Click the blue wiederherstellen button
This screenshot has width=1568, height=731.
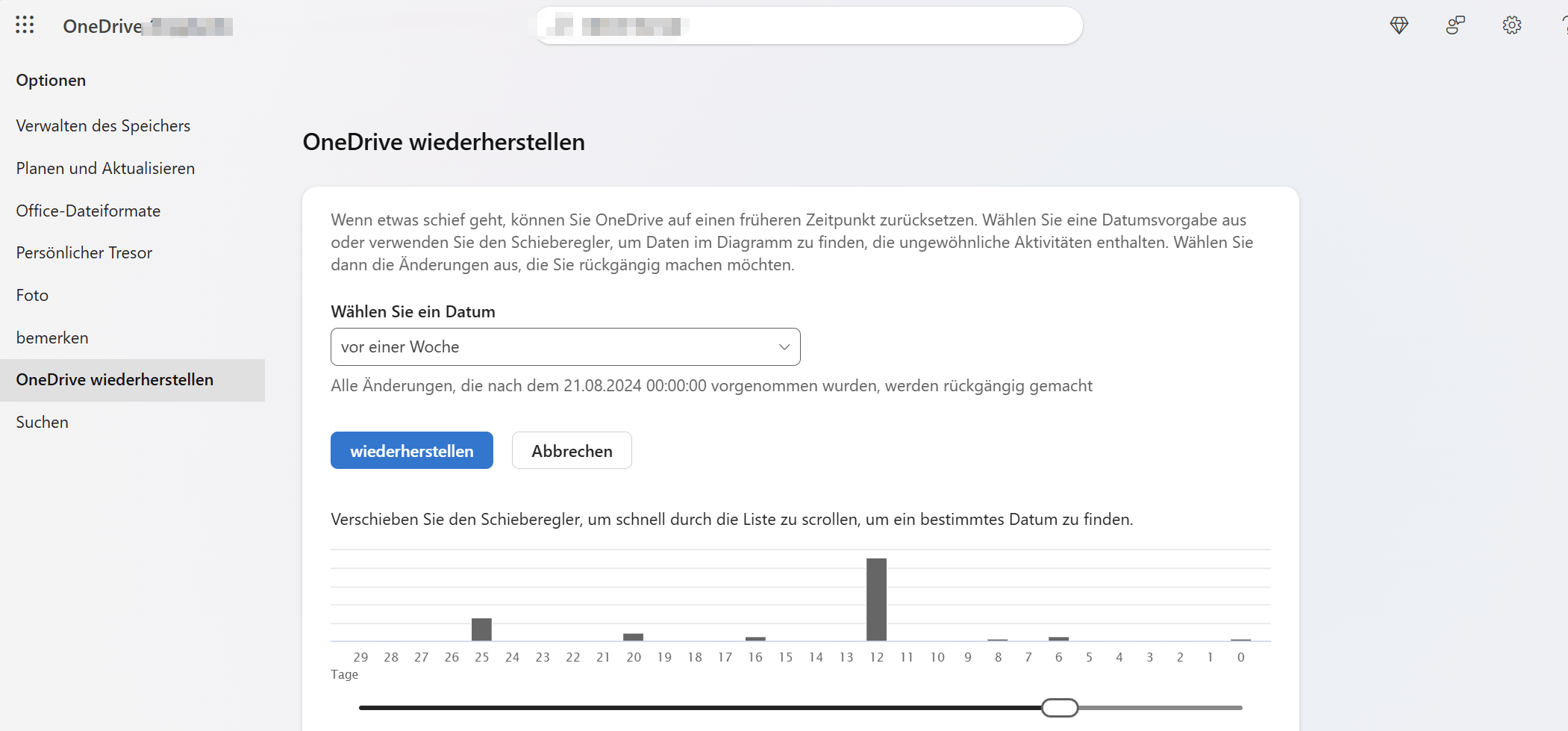coord(411,450)
